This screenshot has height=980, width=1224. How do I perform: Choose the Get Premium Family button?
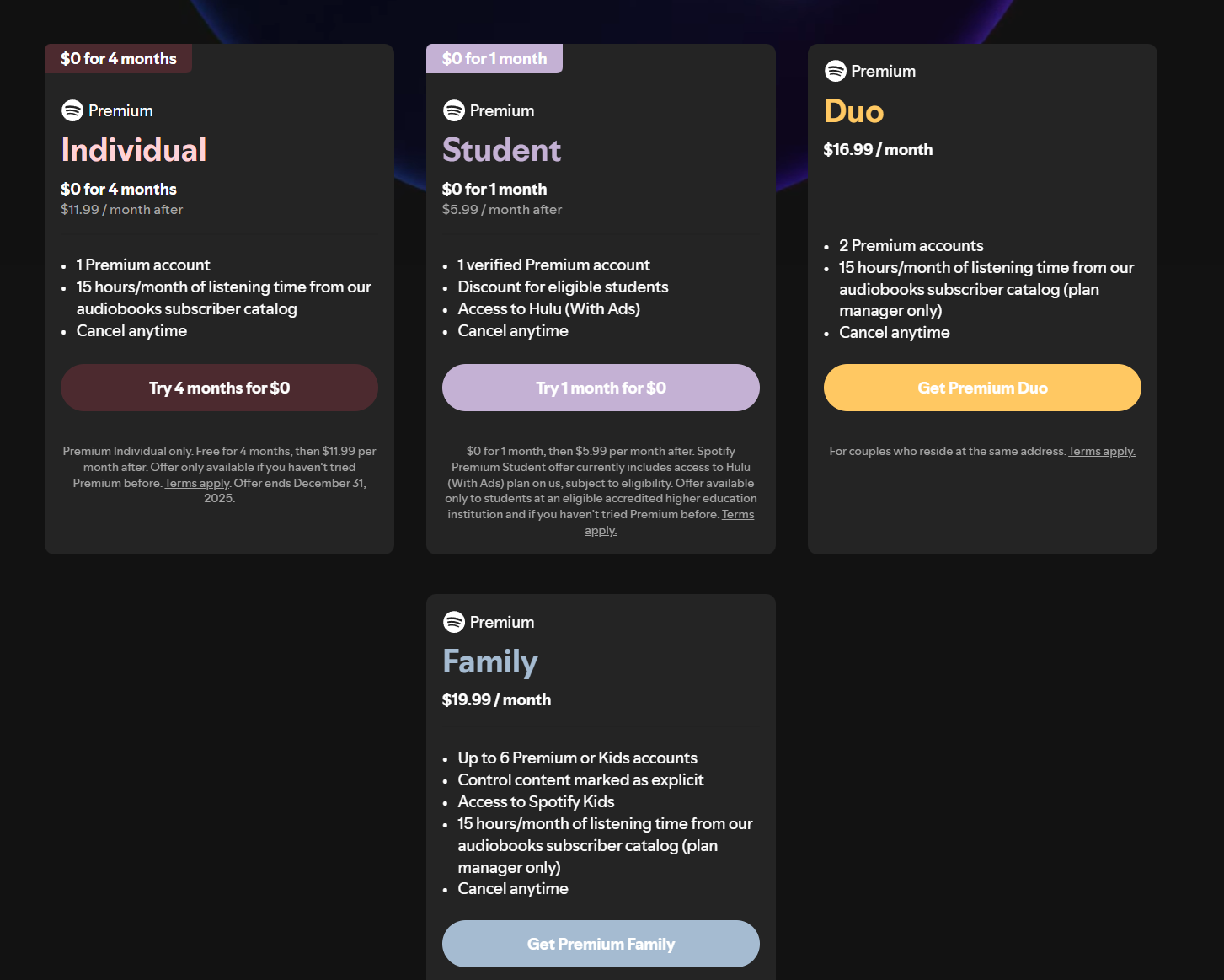601,944
